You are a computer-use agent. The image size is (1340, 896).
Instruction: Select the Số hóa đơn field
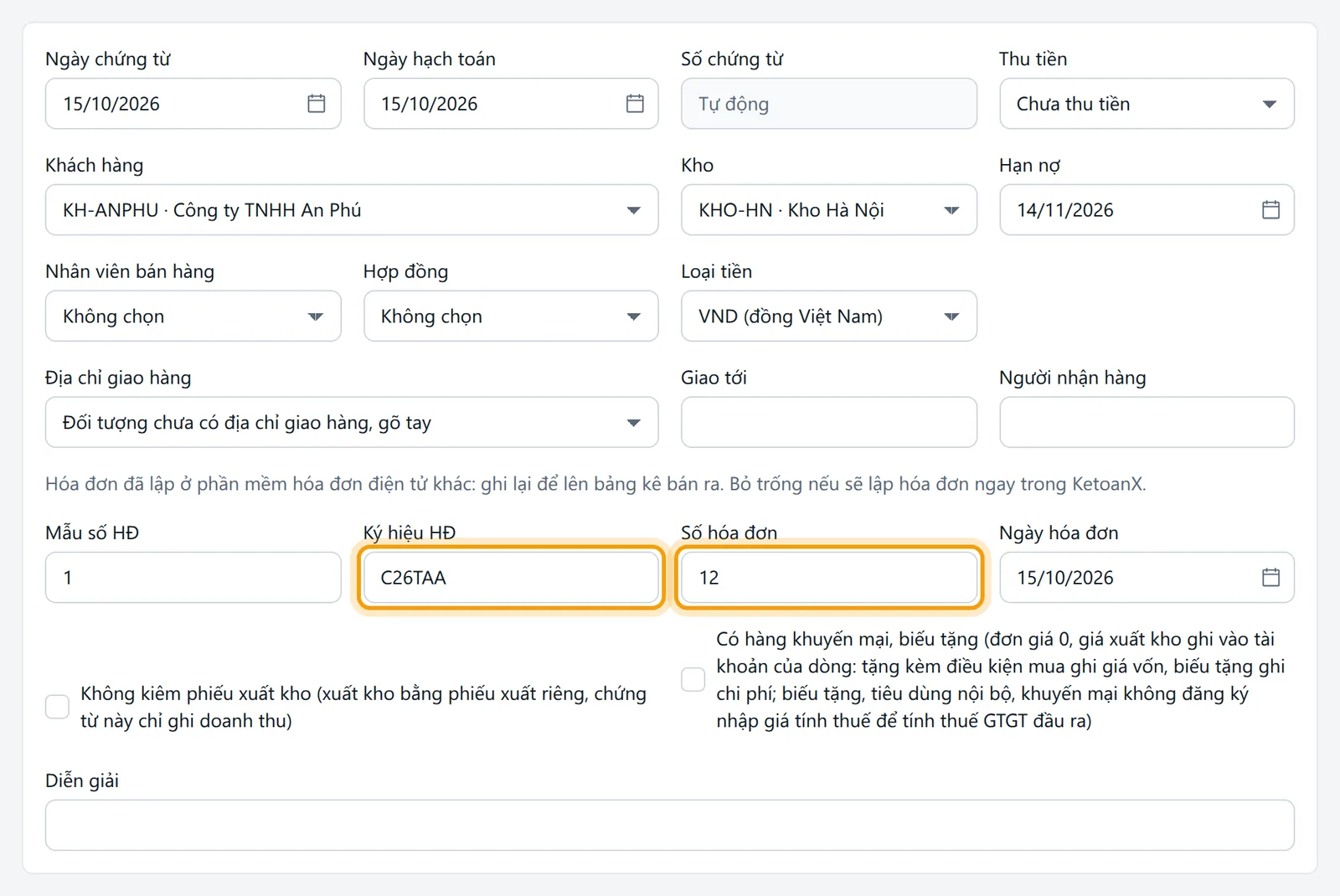pos(828,577)
